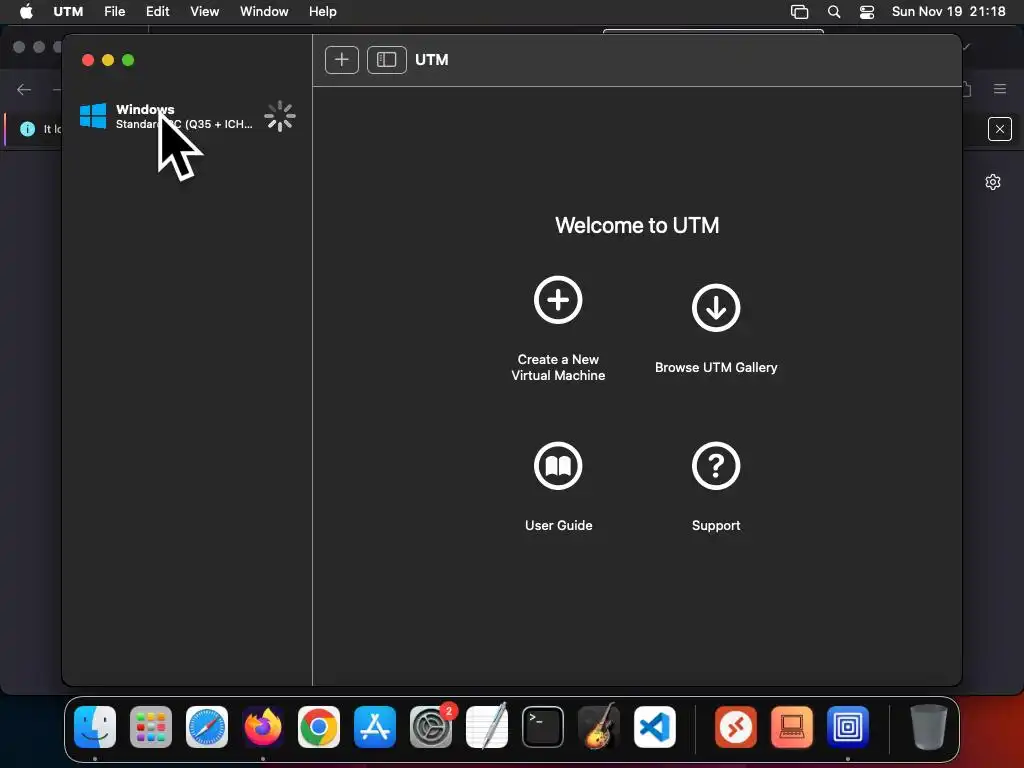Image resolution: width=1024 pixels, height=768 pixels.
Task: Open Firefox from the Dock
Action: [263, 727]
